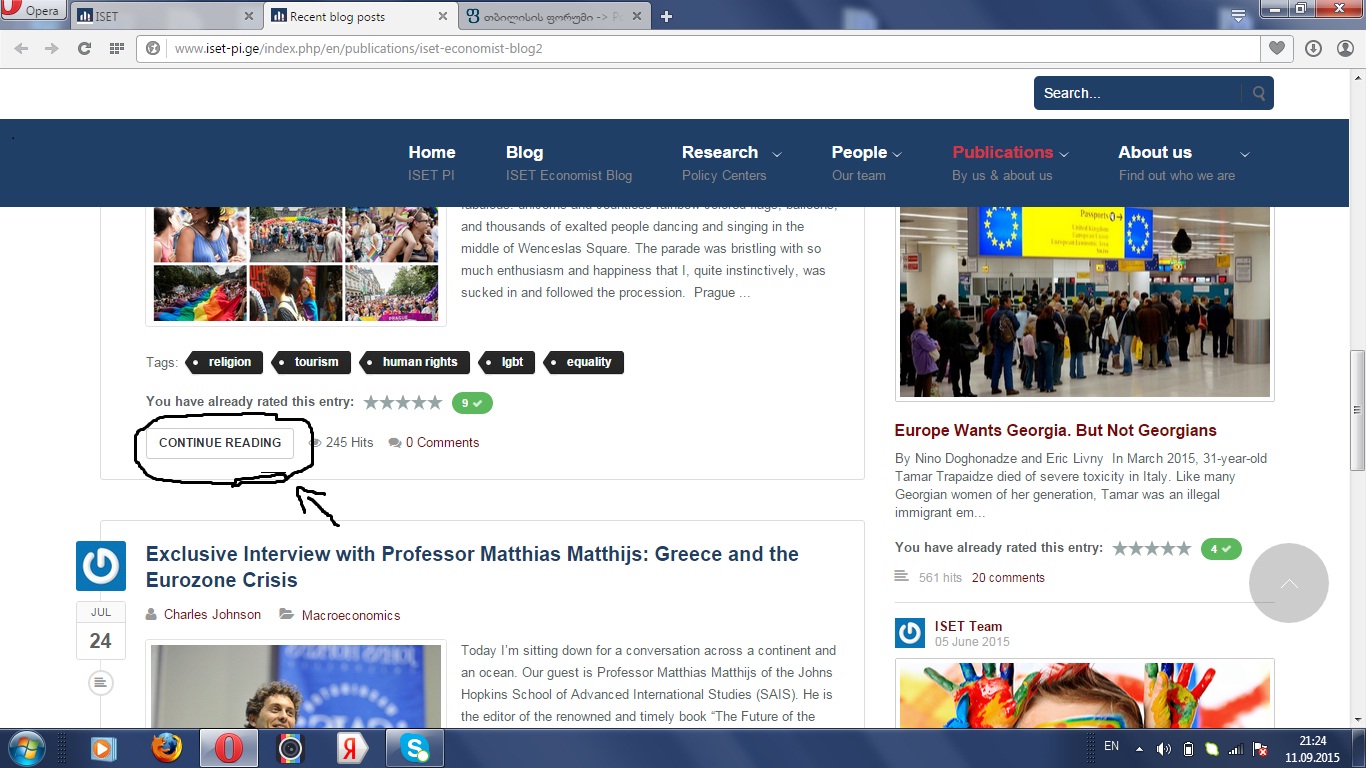Open the Publications navigation item
Viewport: 1366px width, 768px height.
tap(1003, 163)
